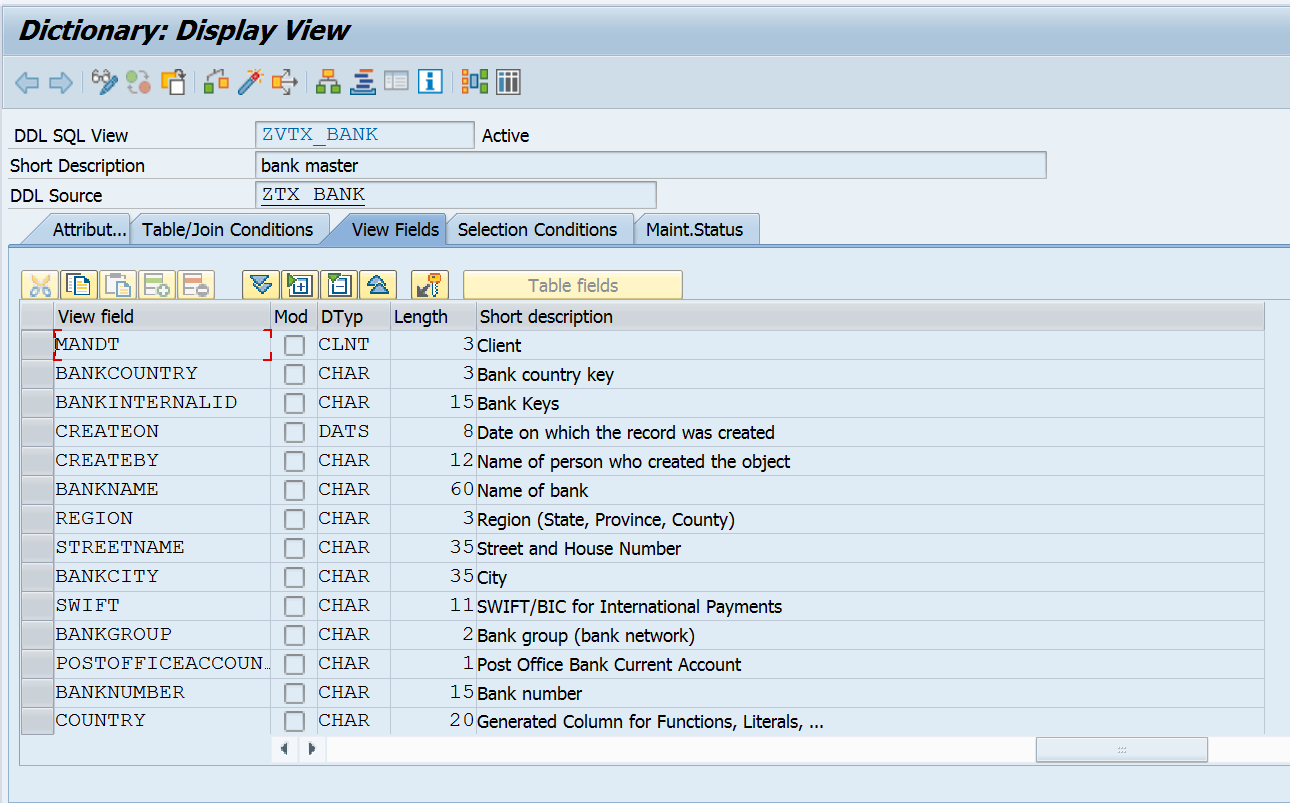The image size is (1290, 803).
Task: Toggle the Mod checkbox for MANDT
Action: coord(289,344)
